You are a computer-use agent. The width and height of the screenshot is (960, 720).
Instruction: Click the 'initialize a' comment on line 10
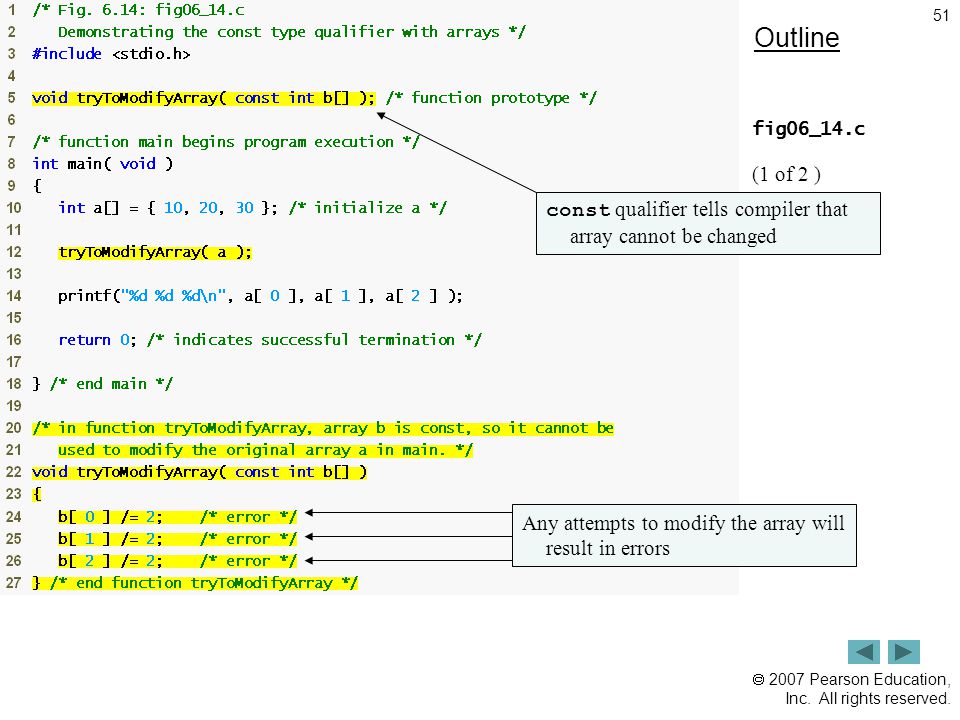pos(368,208)
